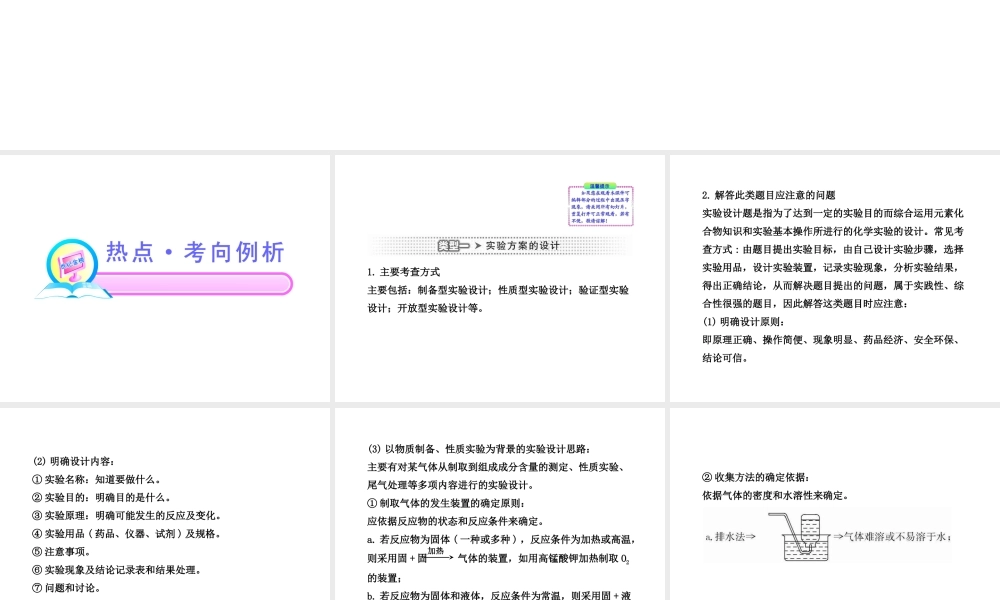The height and width of the screenshot is (600, 1000).
Task: Click the pink rounded bar under the title
Action: pos(193,284)
